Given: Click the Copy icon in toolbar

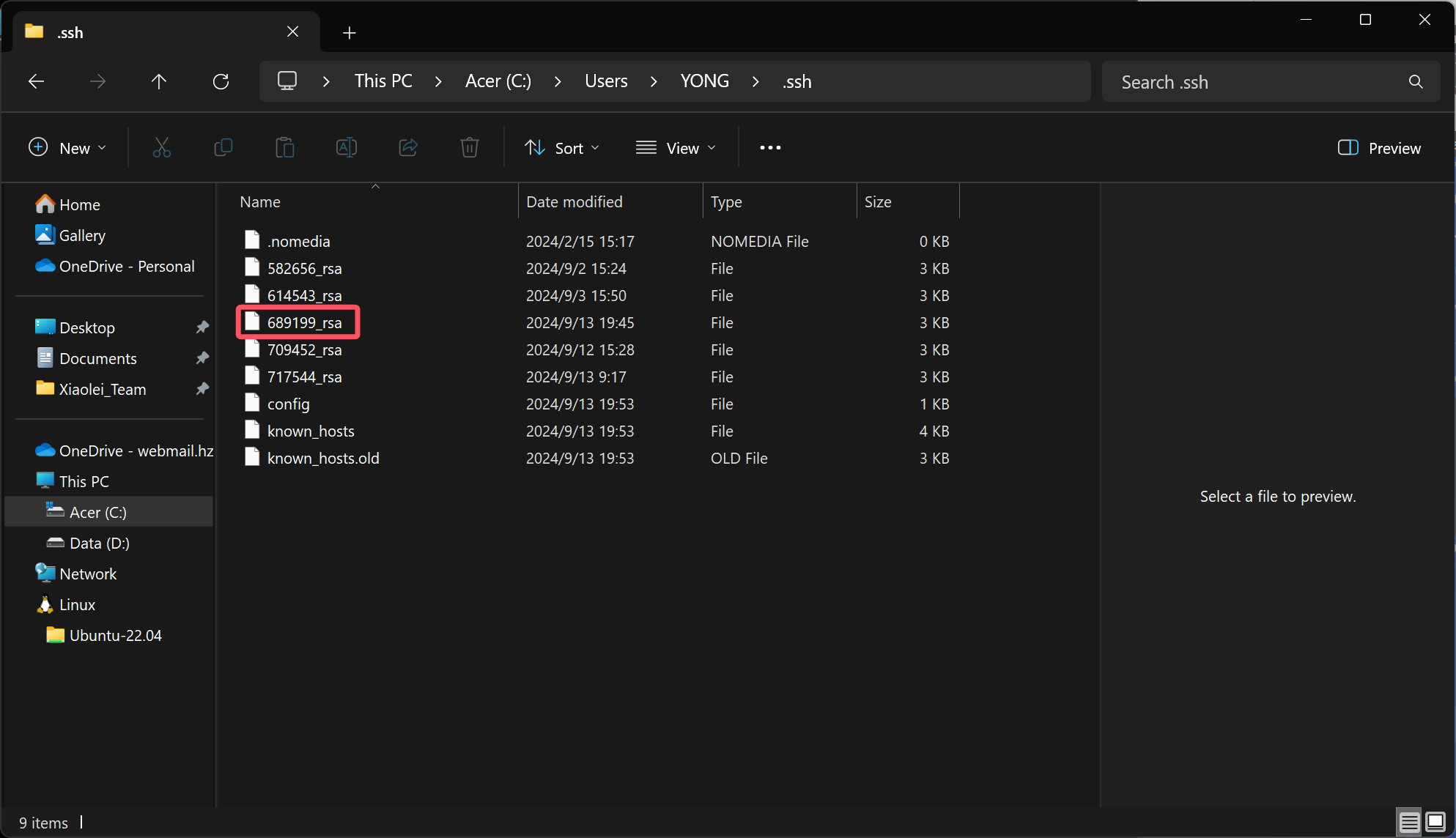Looking at the screenshot, I should tap(223, 148).
